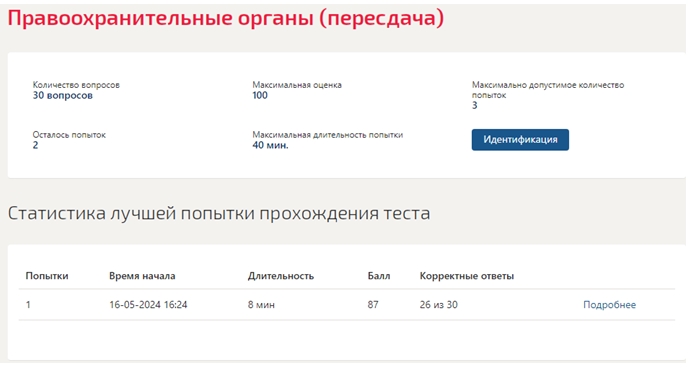Click the Корректные ответы column header
Image resolution: width=694 pixels, height=385 pixels.
tap(467, 276)
